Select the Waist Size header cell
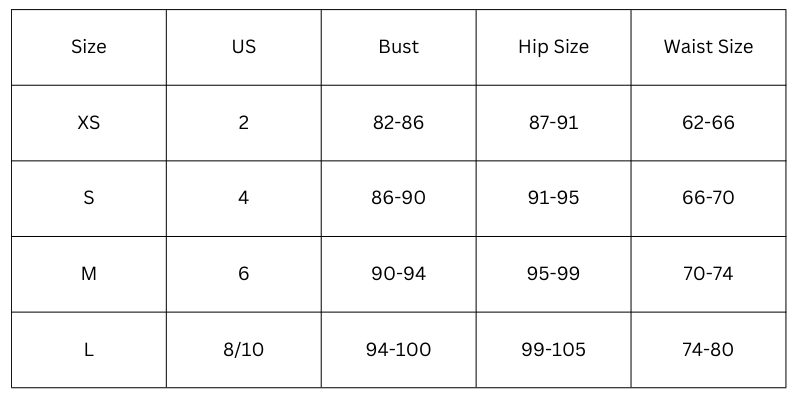800x400 pixels. 708,47
